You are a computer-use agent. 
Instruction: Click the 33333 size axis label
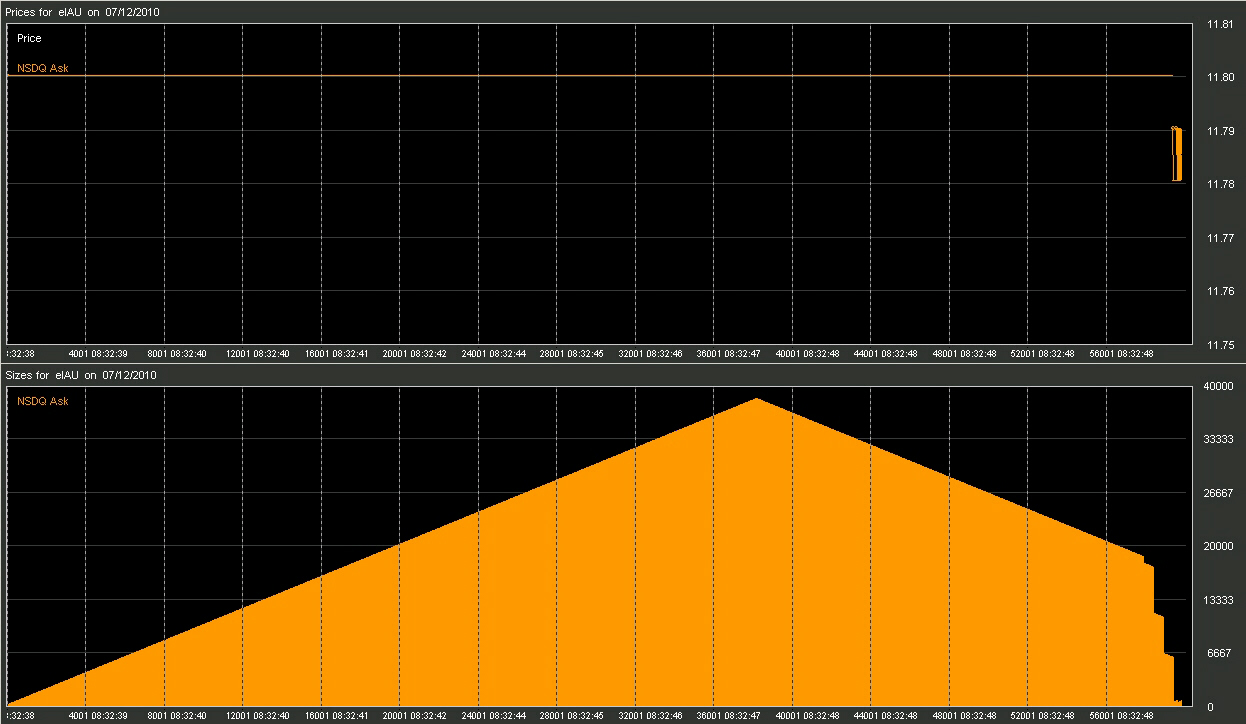pyautogui.click(x=1218, y=440)
